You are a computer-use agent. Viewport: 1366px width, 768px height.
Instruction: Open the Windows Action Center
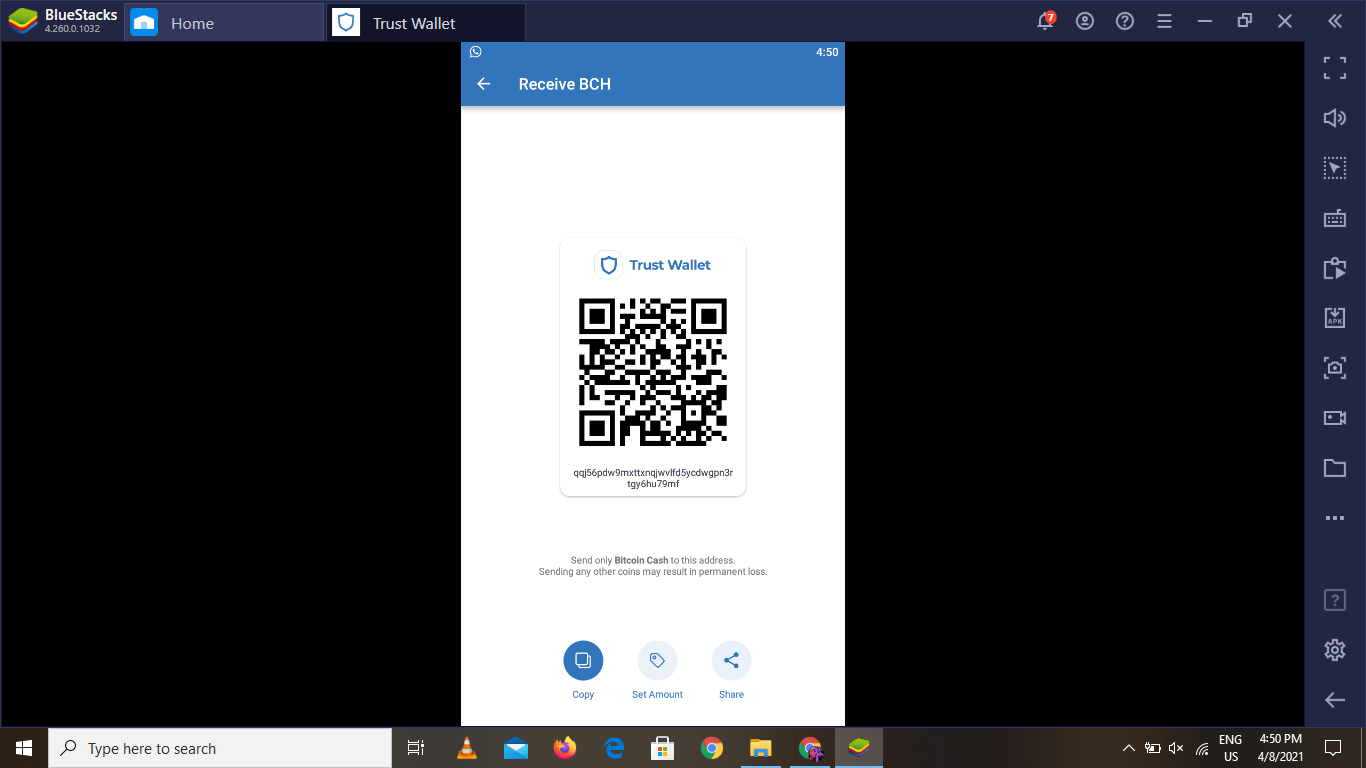[x=1333, y=748]
